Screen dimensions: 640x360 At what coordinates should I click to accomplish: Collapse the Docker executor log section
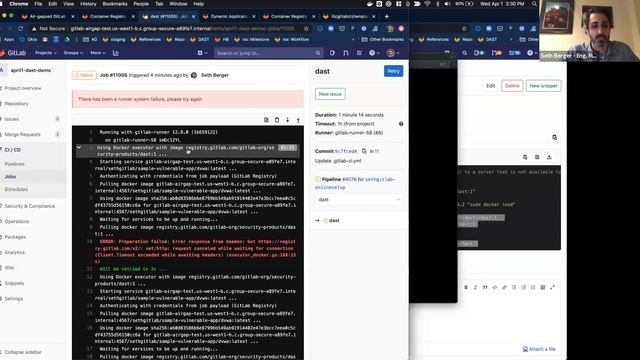[79, 147]
